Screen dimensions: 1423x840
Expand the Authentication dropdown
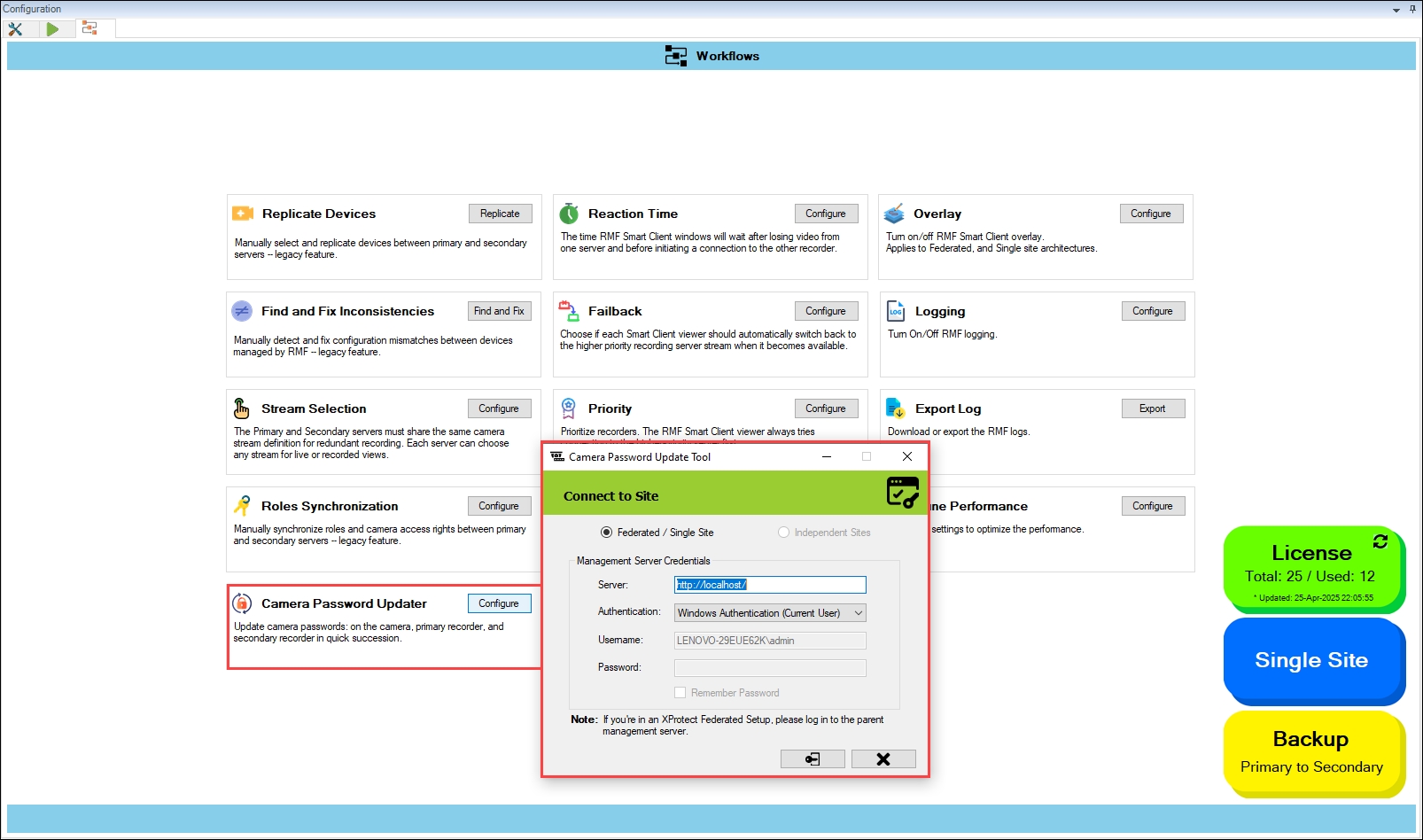(858, 613)
